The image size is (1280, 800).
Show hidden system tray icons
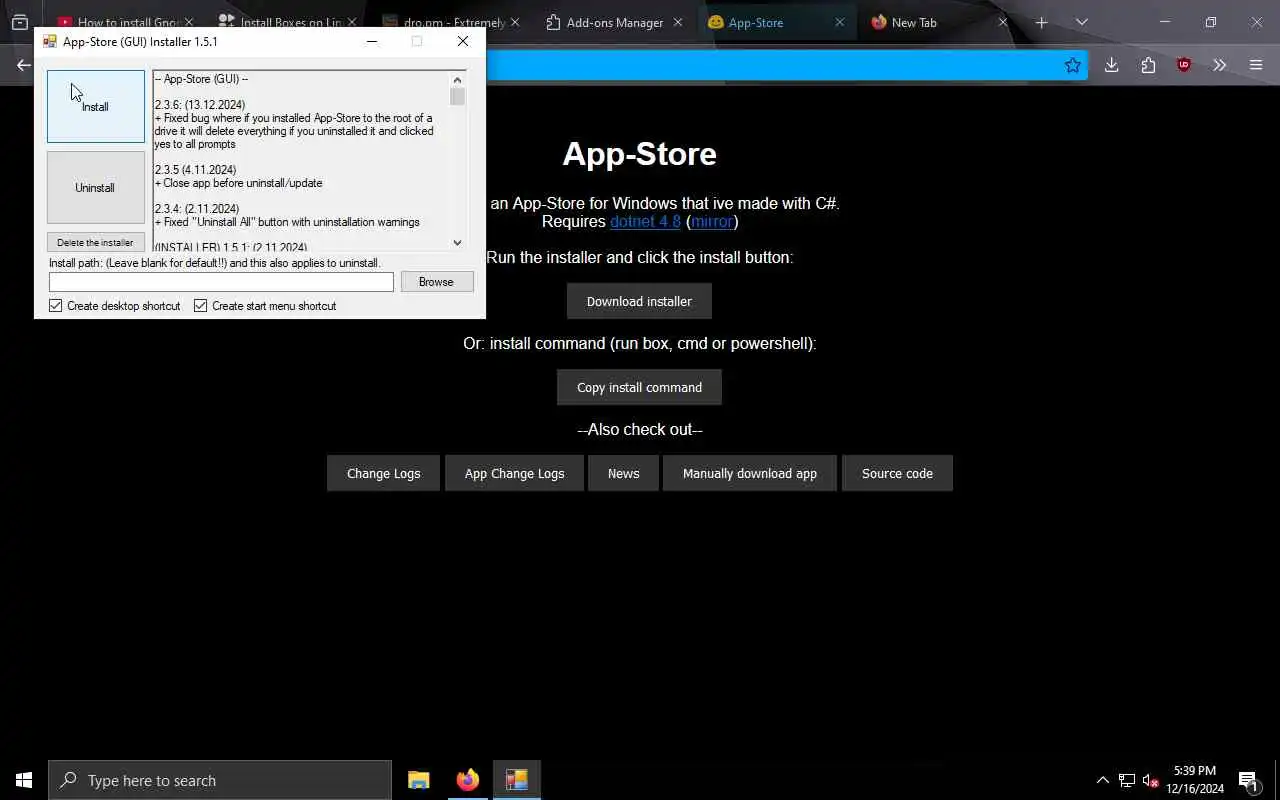[1103, 780]
